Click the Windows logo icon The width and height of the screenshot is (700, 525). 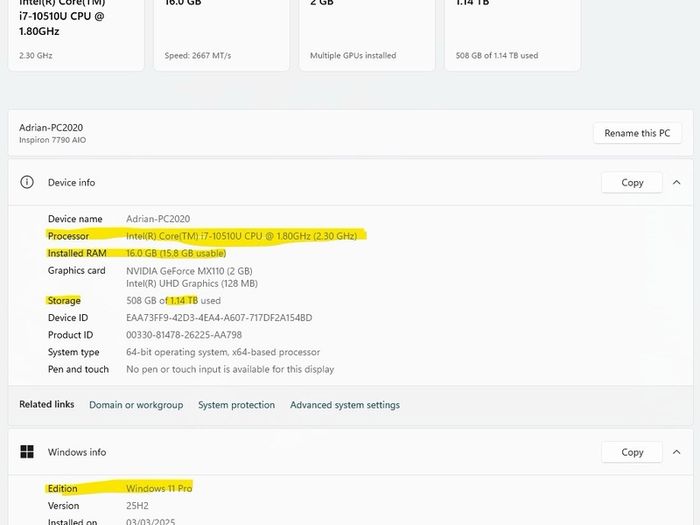pyautogui.click(x=27, y=452)
